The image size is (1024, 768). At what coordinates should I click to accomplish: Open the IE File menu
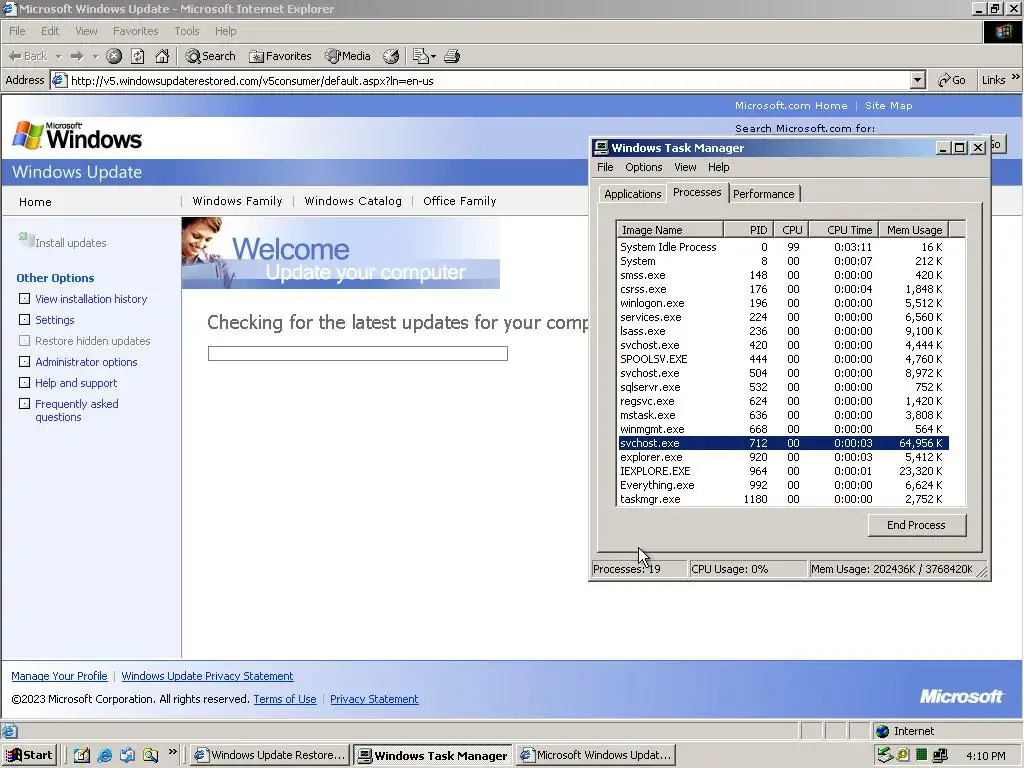(x=17, y=31)
